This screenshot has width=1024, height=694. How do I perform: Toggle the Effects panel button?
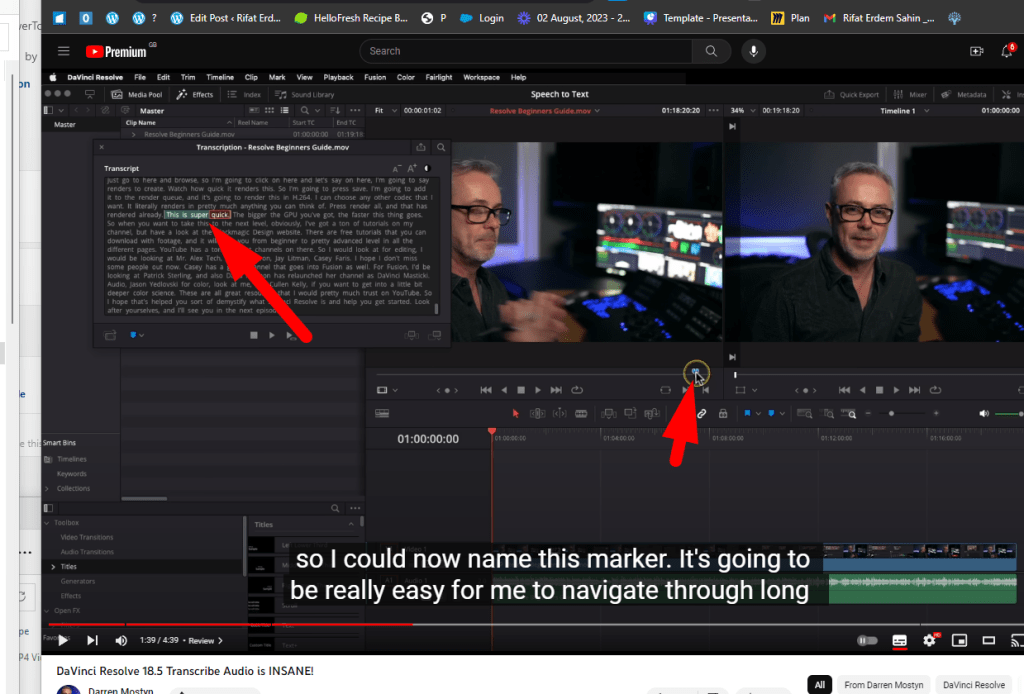(195, 95)
